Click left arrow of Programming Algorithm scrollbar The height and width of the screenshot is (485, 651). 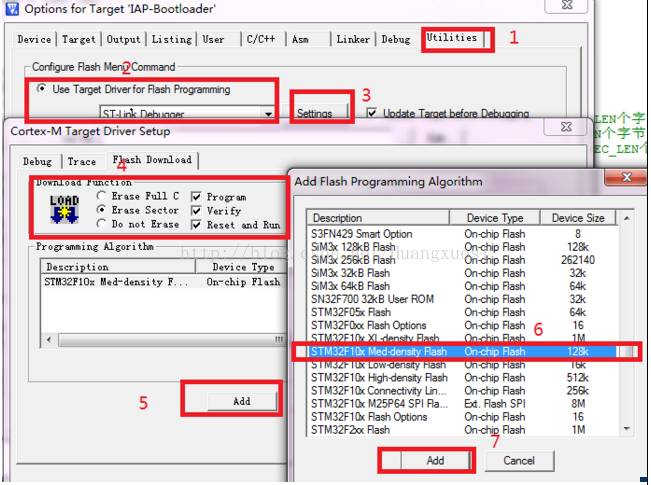click(49, 340)
